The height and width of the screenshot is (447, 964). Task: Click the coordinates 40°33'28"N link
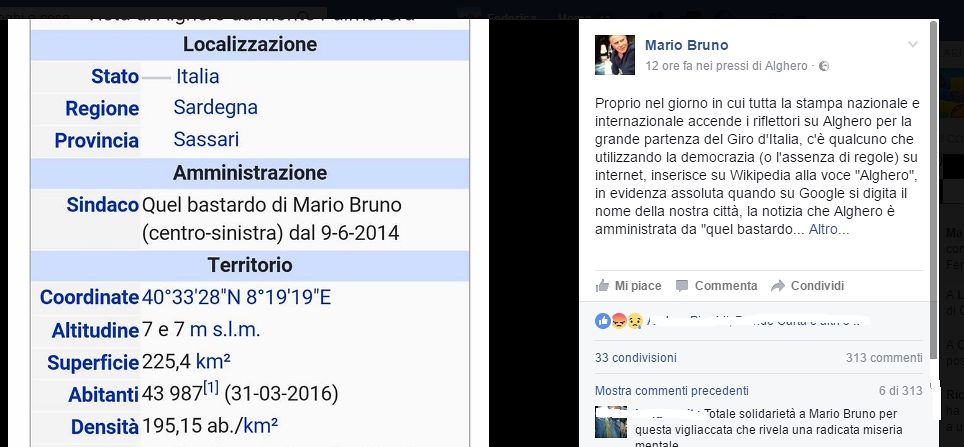click(x=192, y=298)
